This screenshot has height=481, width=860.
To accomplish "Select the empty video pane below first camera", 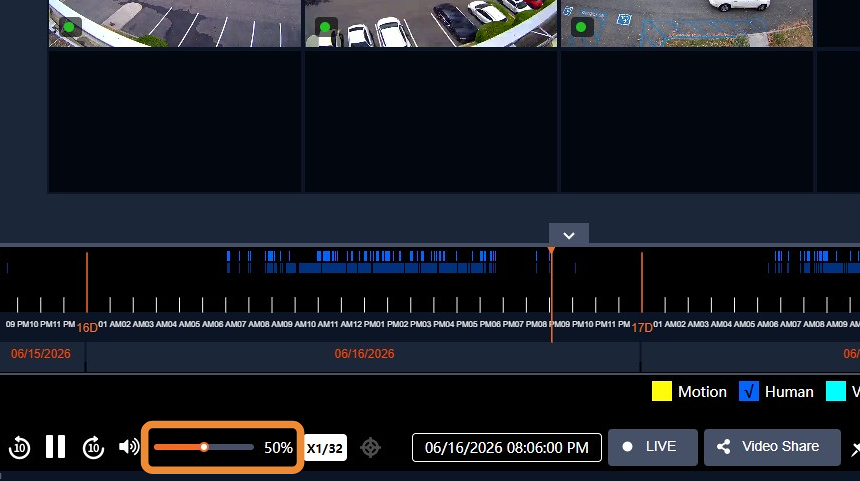I will [175, 121].
